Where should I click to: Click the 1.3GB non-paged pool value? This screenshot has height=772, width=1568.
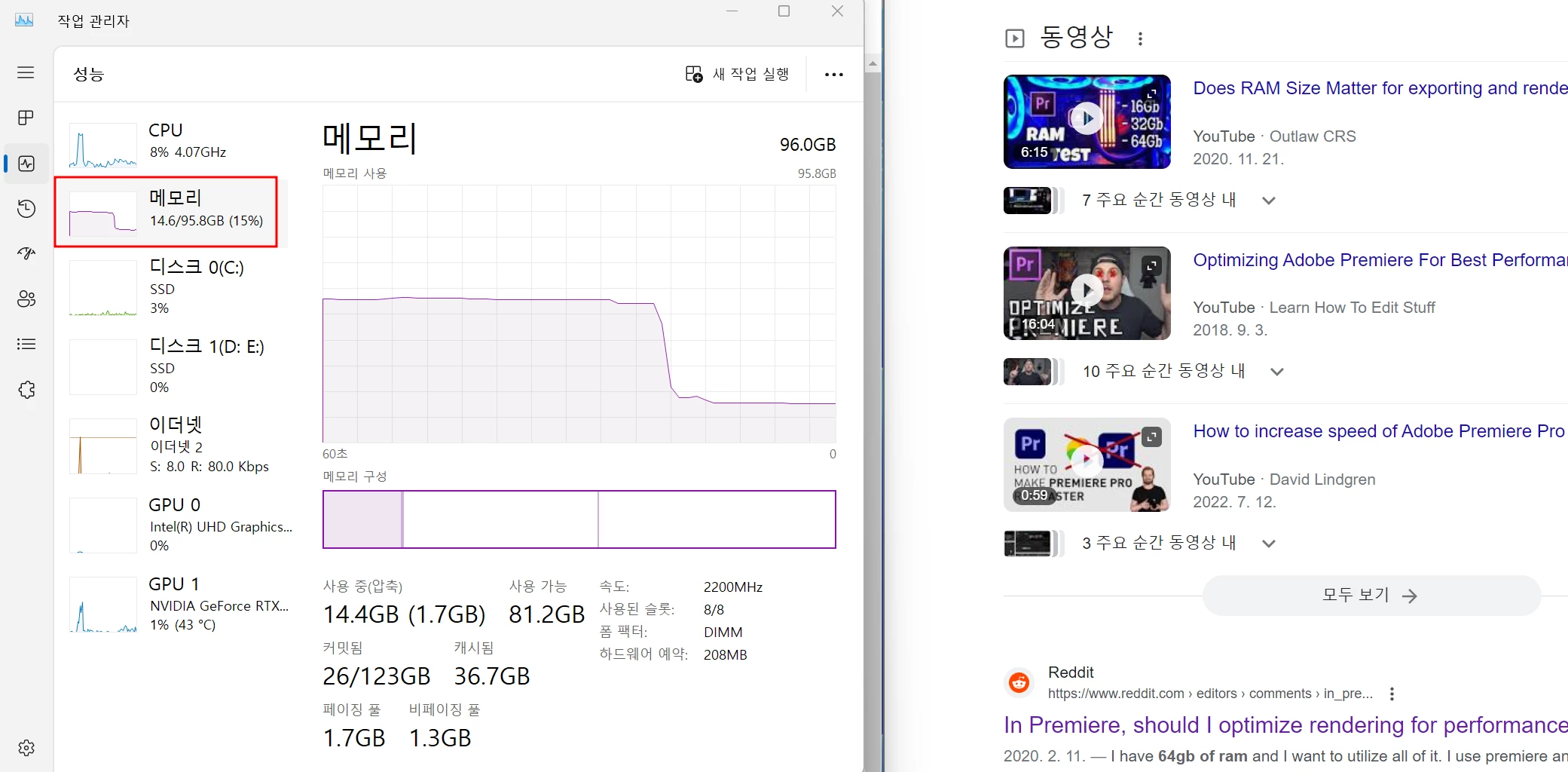440,738
